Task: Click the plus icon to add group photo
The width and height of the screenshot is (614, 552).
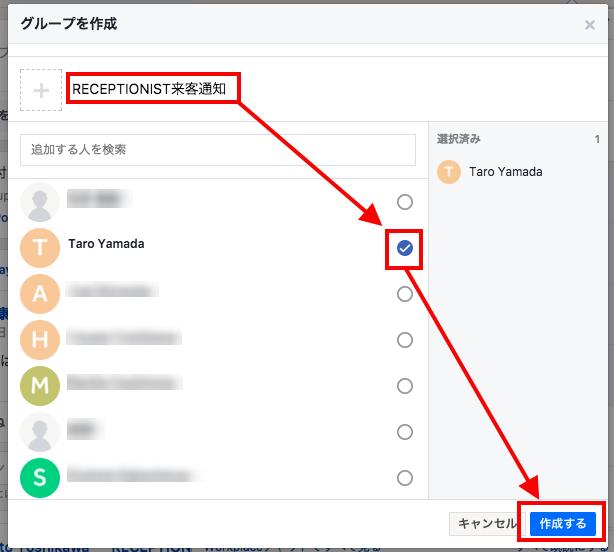Action: pos(41,90)
